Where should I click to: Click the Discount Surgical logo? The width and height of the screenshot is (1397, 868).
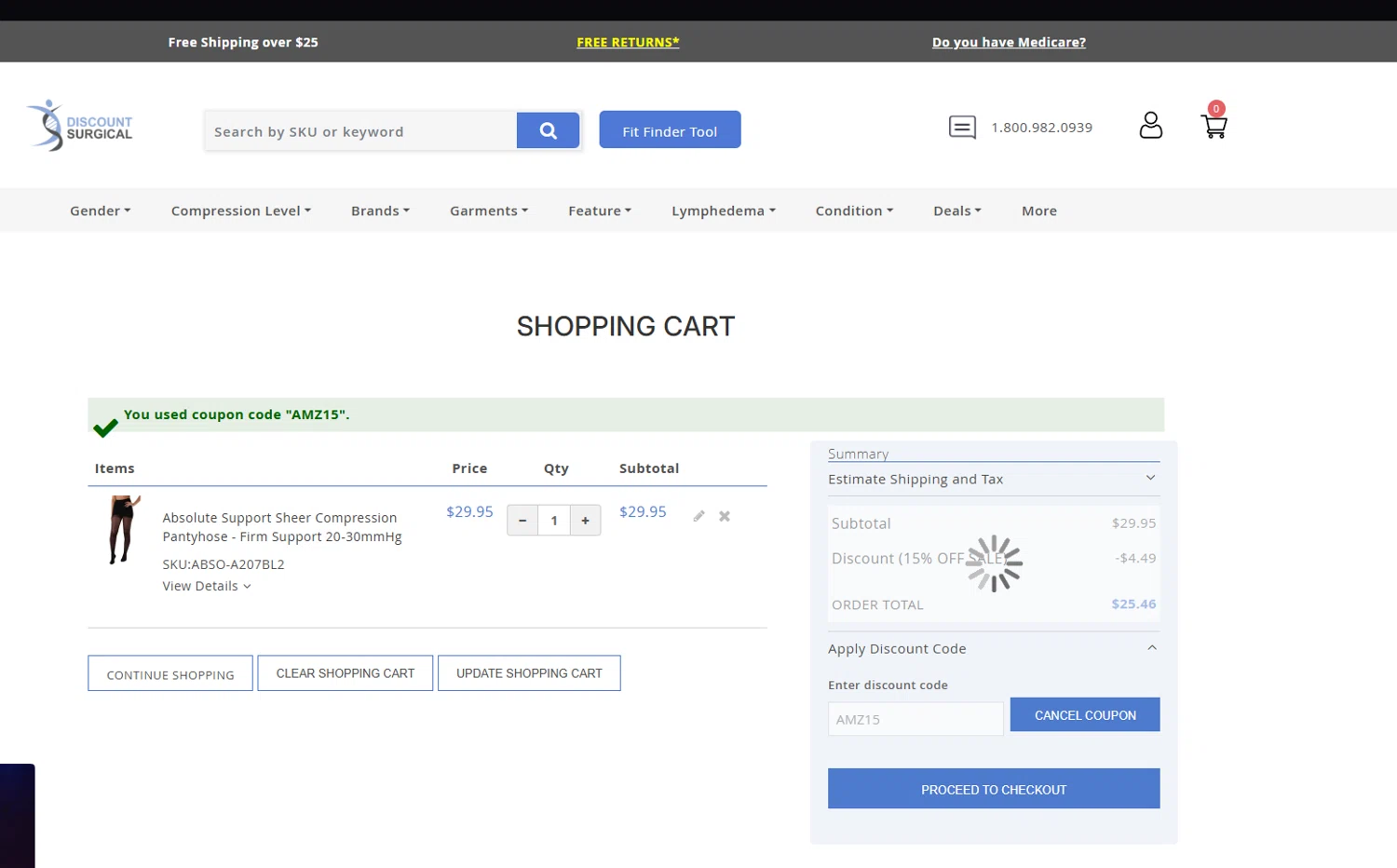coord(80,127)
